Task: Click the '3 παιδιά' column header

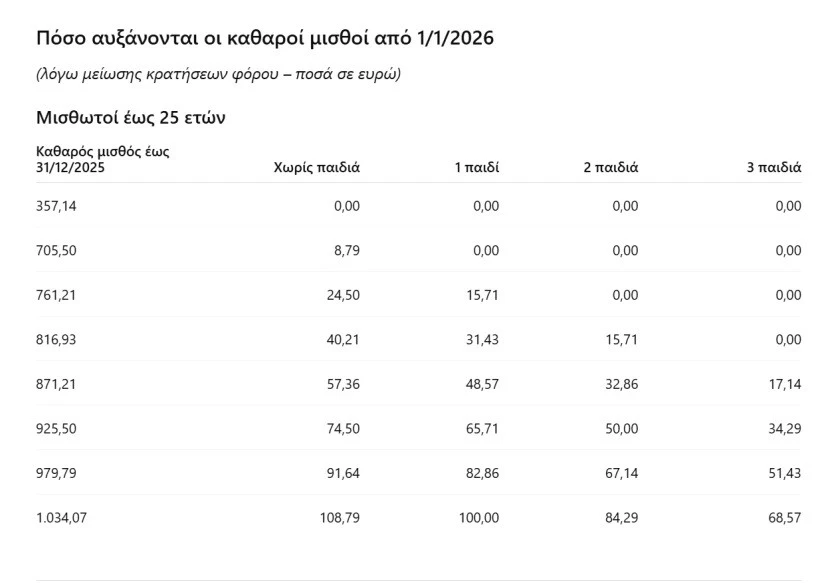Action: pos(774,168)
